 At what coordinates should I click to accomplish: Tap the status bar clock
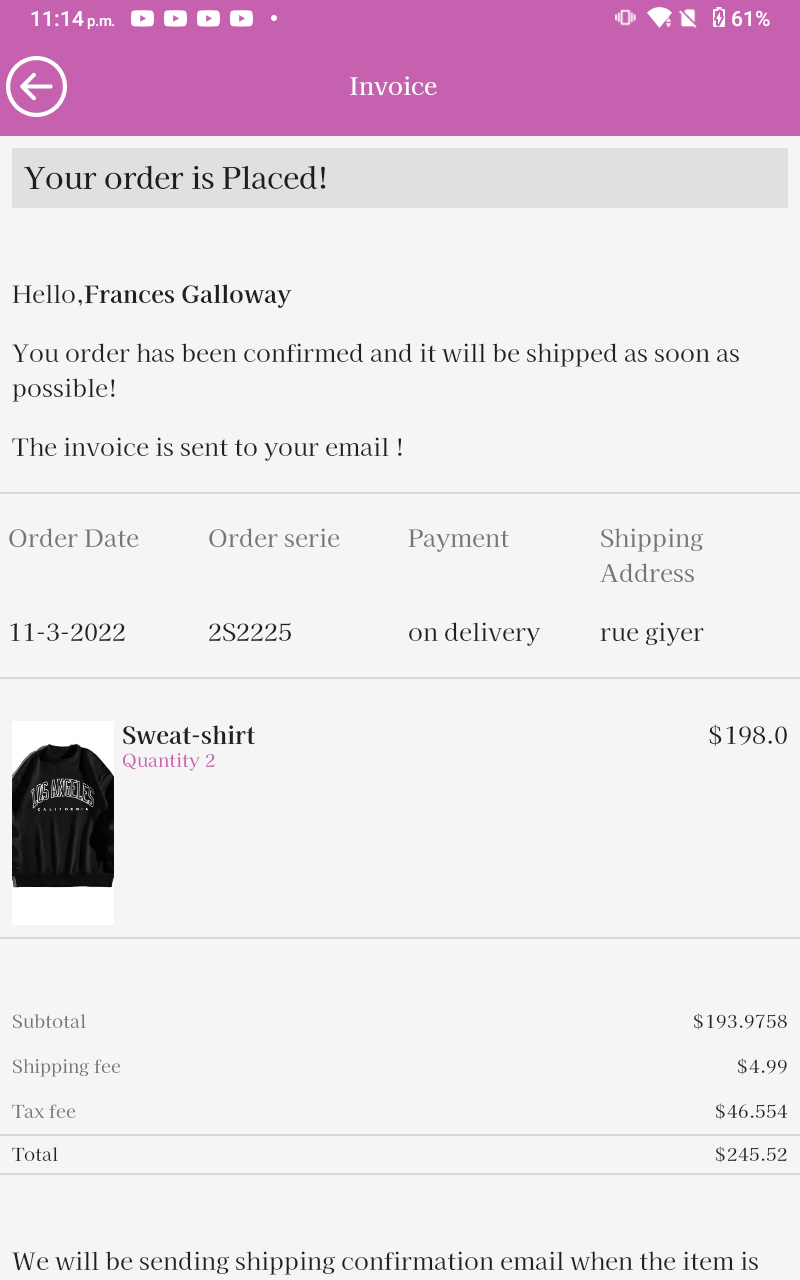72,18
